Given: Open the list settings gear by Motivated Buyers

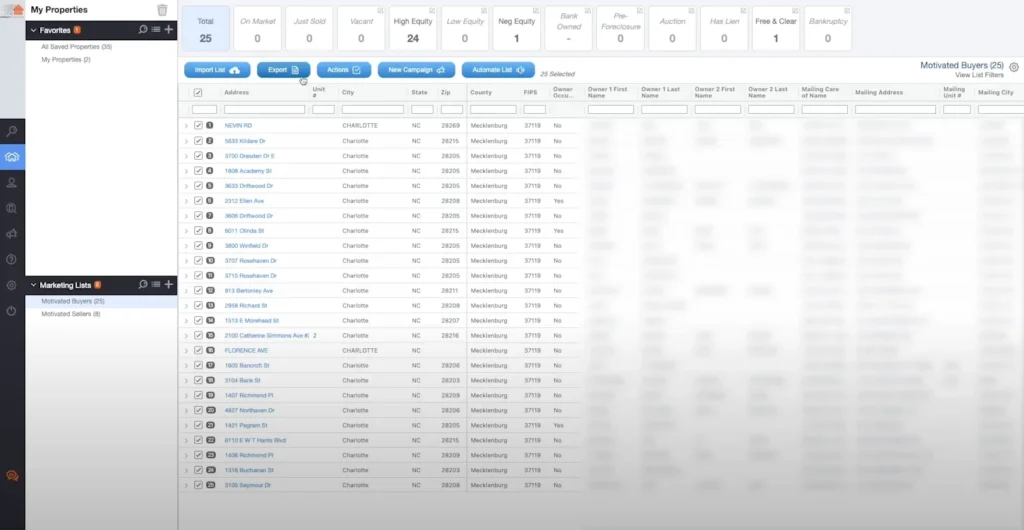Looking at the screenshot, I should coord(1014,67).
